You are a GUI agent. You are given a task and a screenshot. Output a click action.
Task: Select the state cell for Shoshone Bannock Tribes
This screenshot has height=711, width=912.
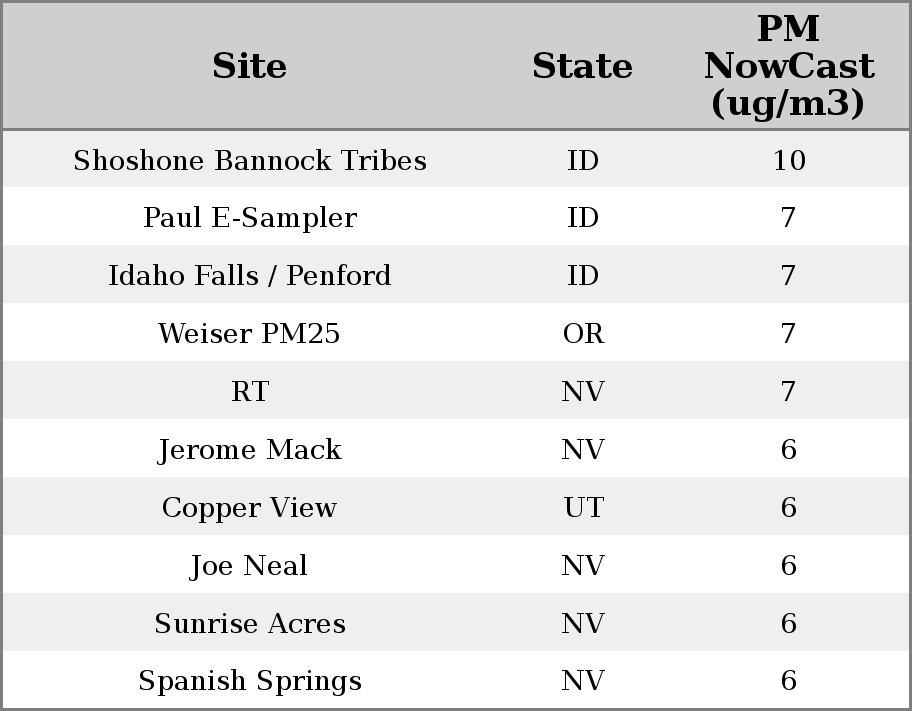(583, 160)
